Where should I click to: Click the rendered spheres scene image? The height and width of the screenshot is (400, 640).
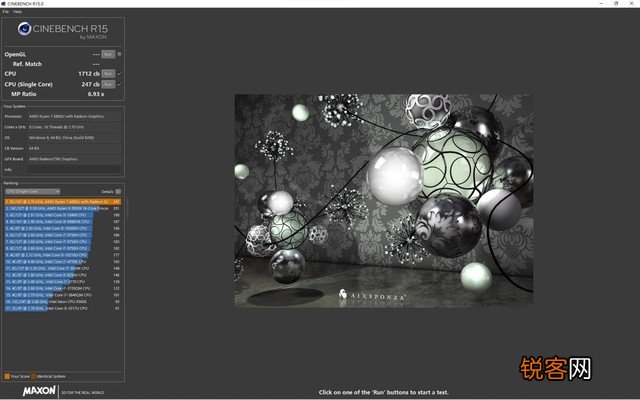[384, 200]
